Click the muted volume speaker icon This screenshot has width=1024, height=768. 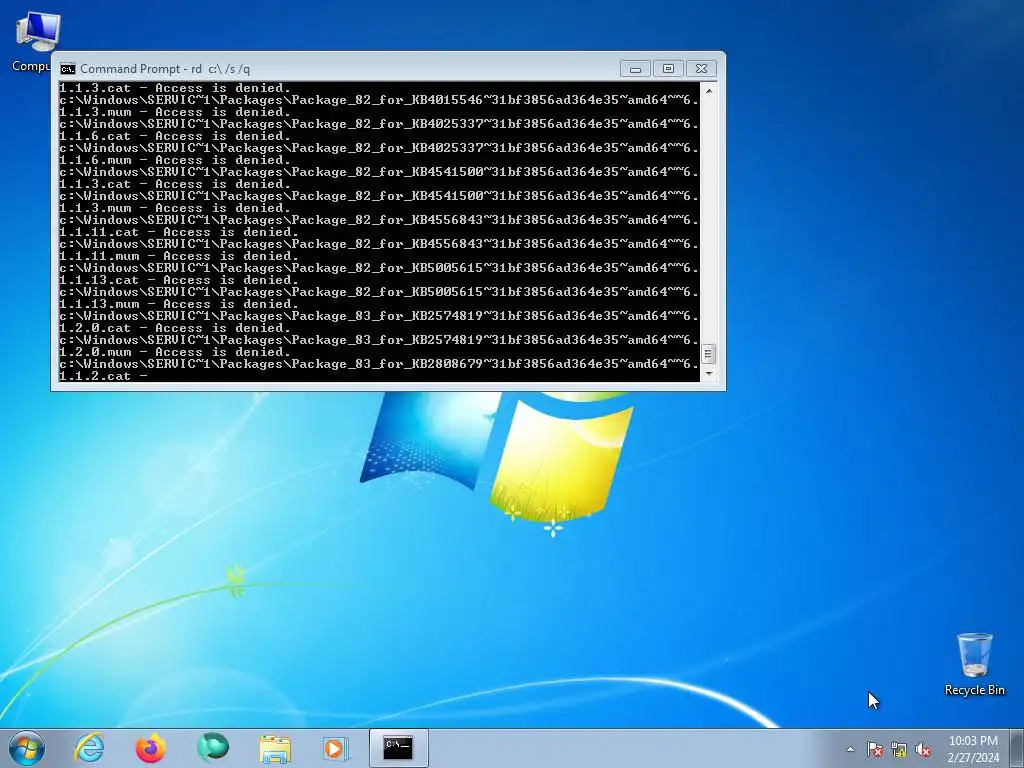point(923,749)
